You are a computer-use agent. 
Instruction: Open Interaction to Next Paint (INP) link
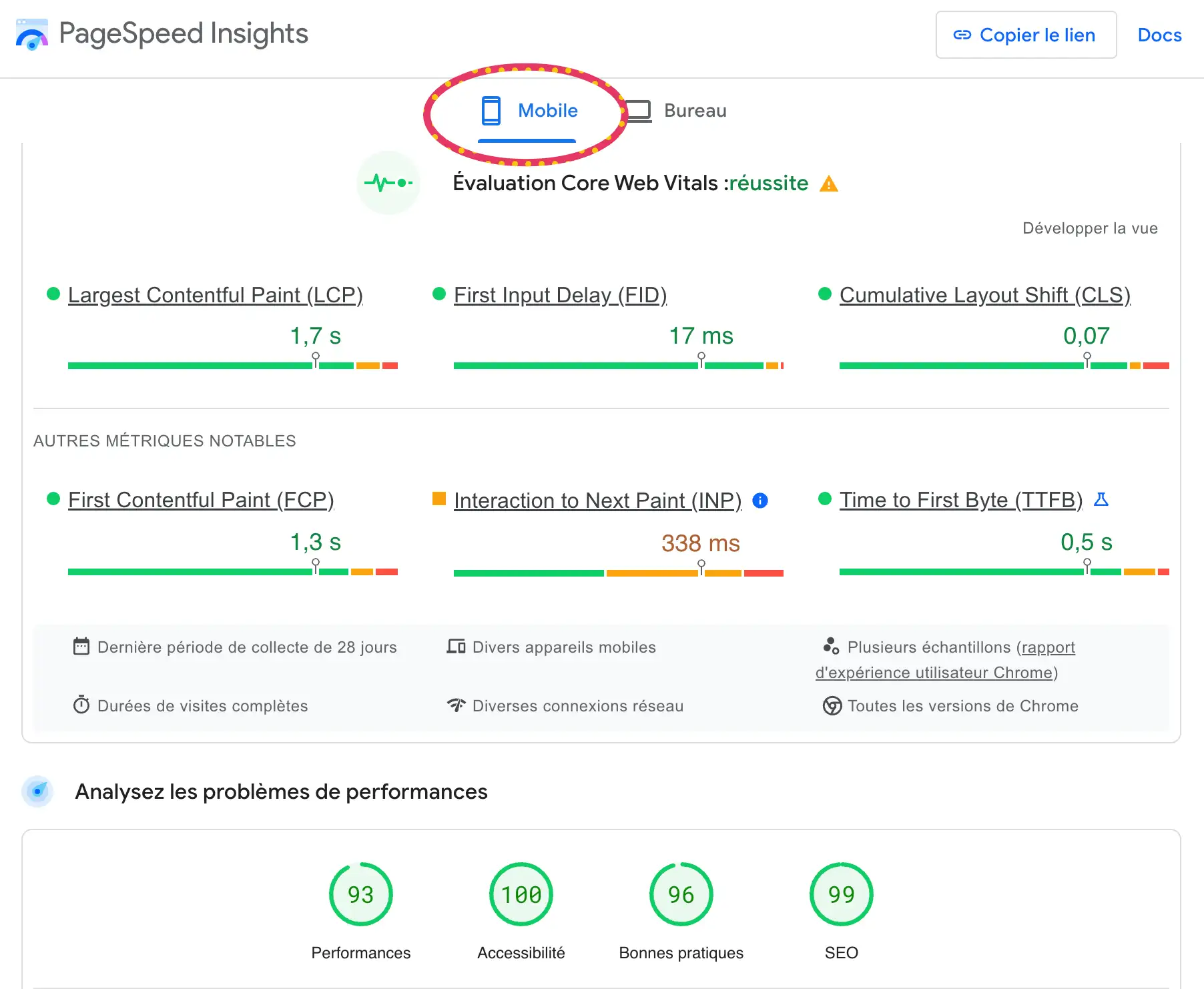pyautogui.click(x=598, y=501)
